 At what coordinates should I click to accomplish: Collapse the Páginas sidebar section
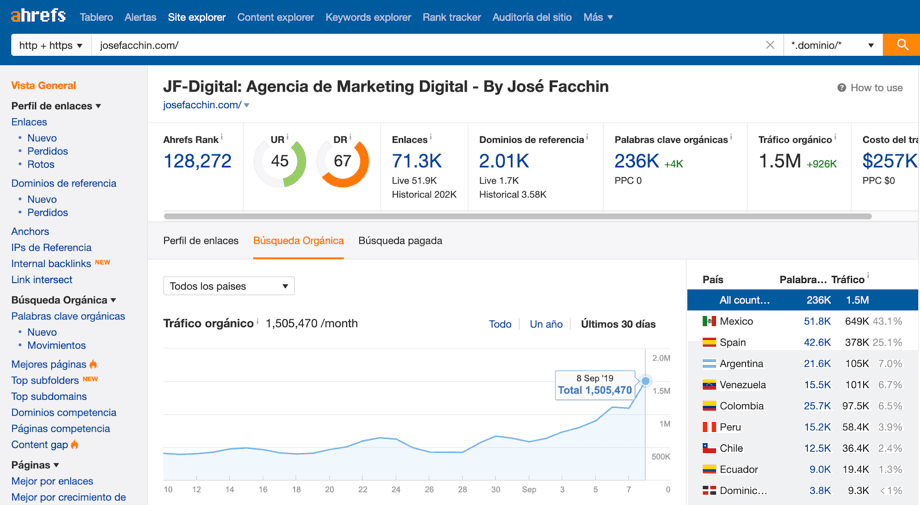point(35,465)
